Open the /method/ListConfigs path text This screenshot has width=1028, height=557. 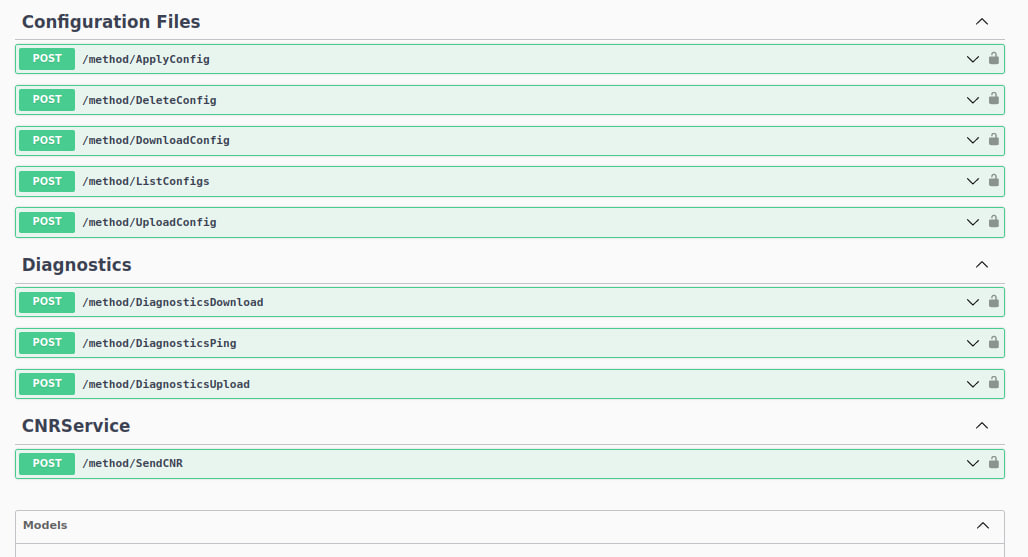click(146, 182)
